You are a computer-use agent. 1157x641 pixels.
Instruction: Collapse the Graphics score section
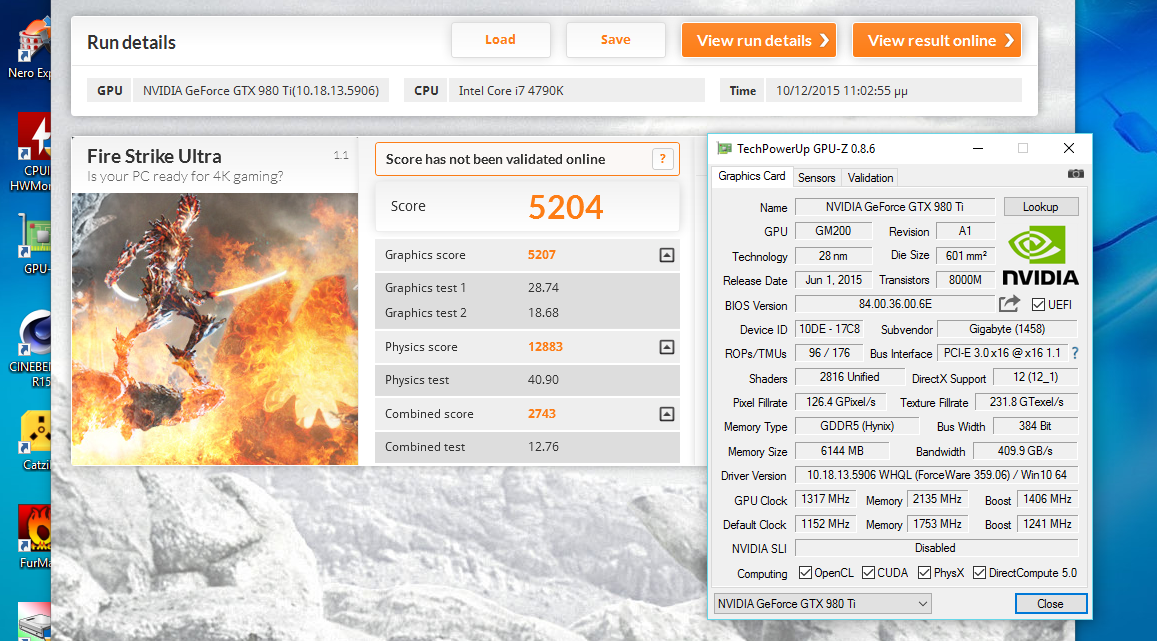coord(667,255)
